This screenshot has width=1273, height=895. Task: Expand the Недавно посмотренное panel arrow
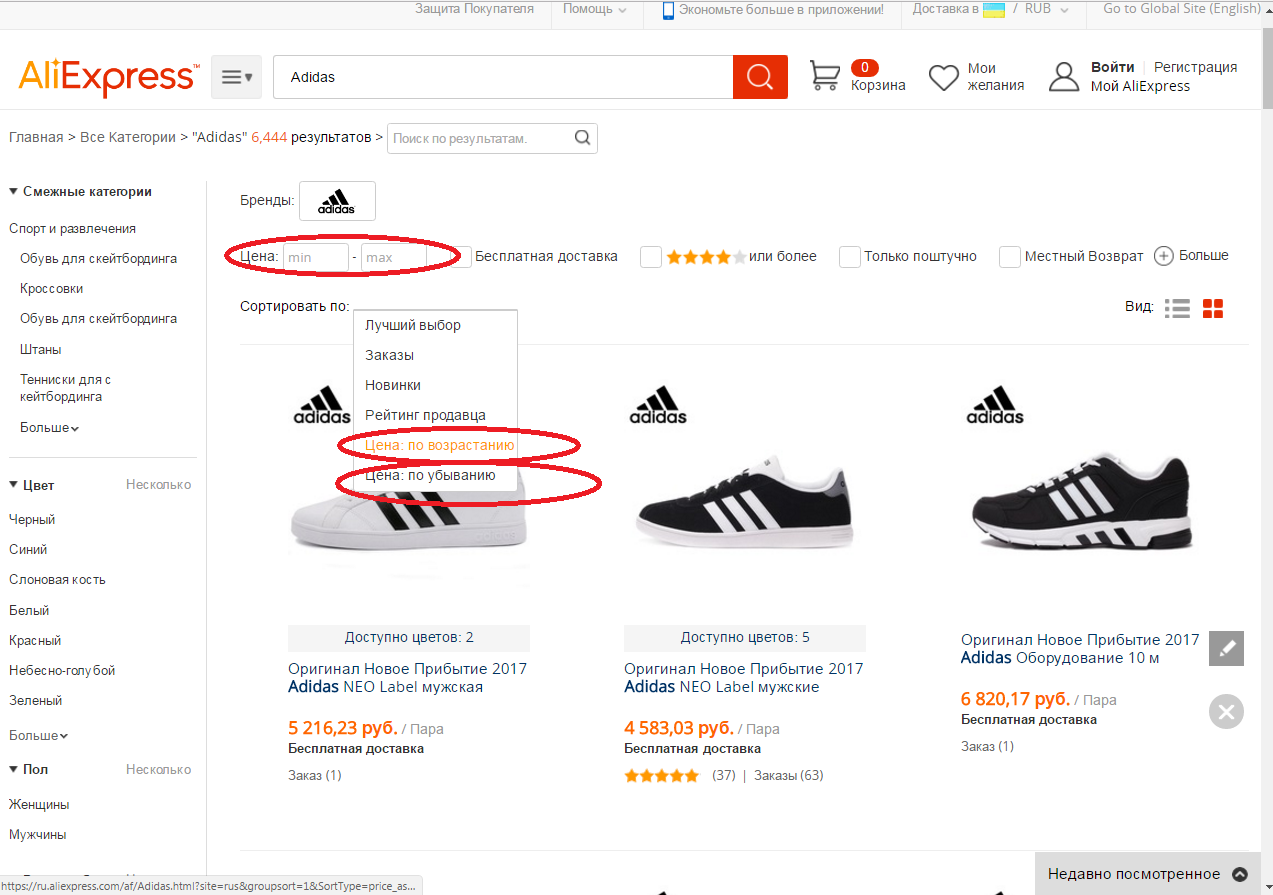[1240, 874]
